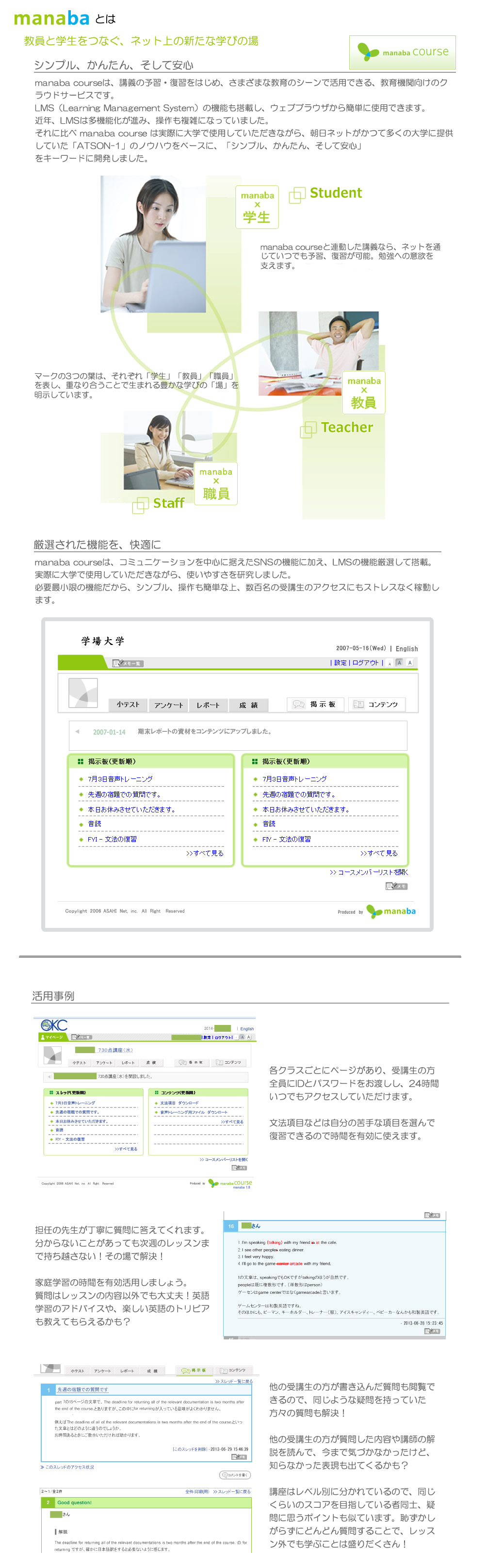Click the ログアウト link in 学場大学 demo
Viewport: 487px width, 1568px height.
[x=365, y=663]
